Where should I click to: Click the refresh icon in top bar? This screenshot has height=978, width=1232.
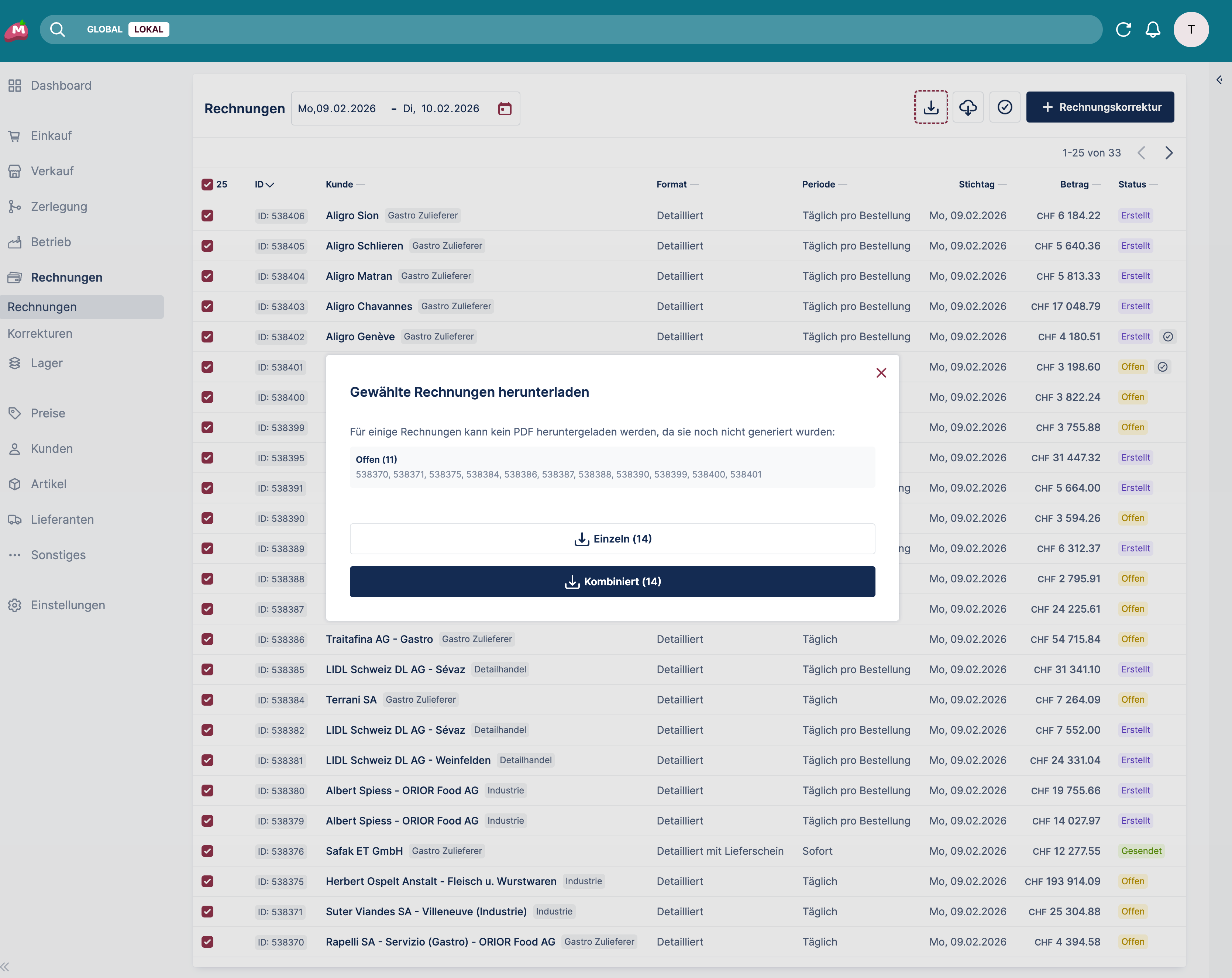[1123, 30]
